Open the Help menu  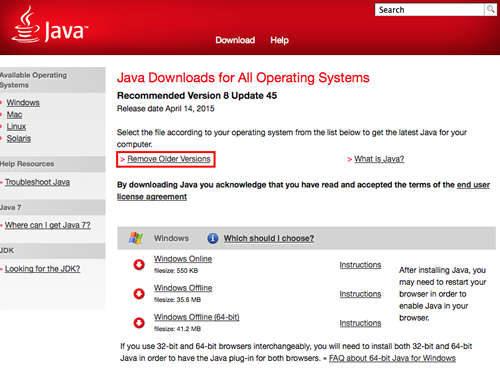pyautogui.click(x=279, y=40)
